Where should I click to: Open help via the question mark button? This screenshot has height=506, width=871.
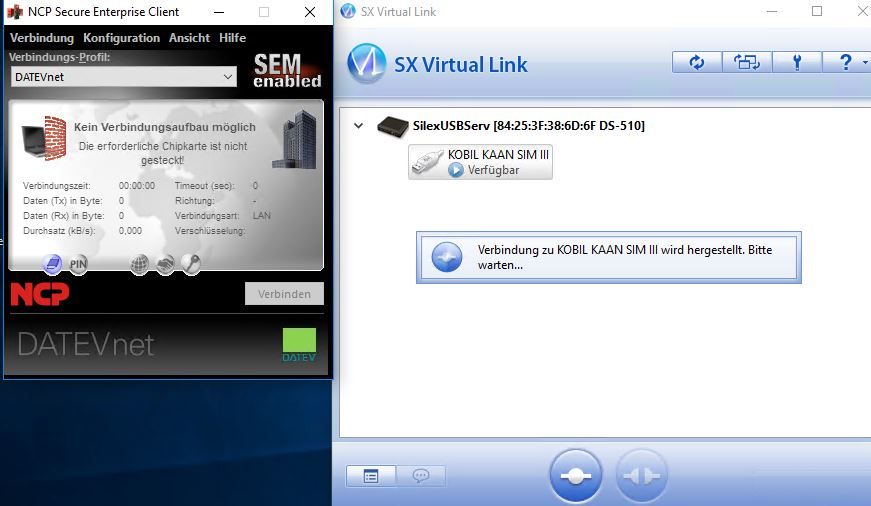[x=845, y=62]
